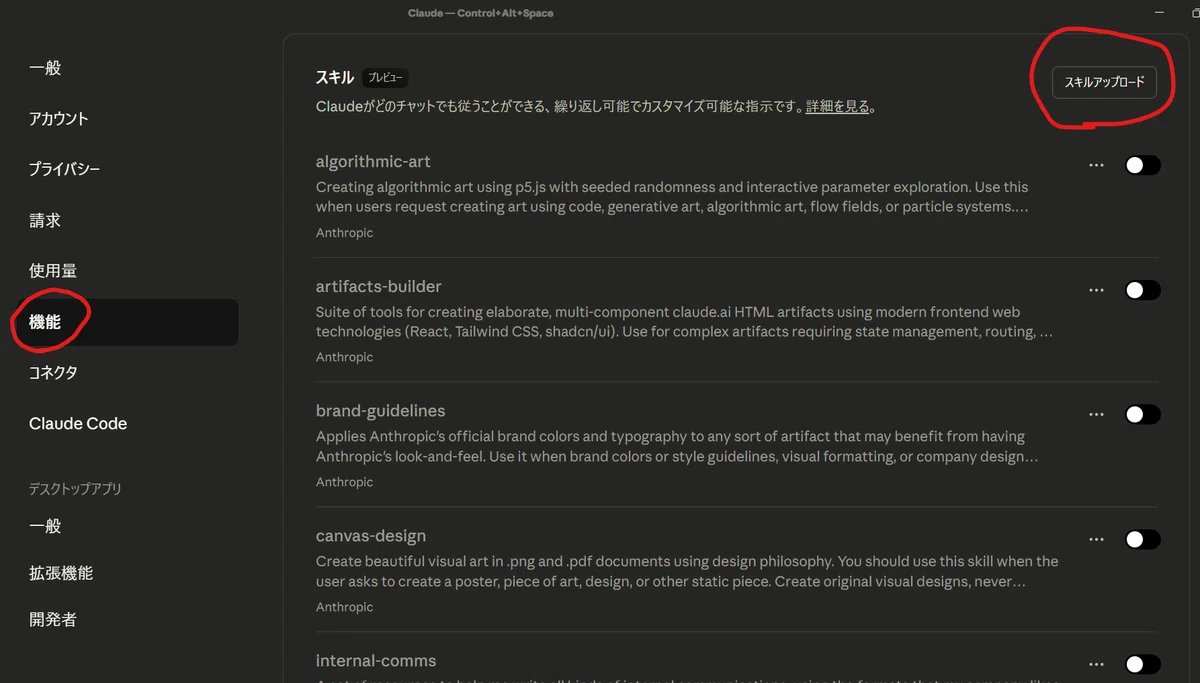Open more options for algorithmic-art skill
The image size is (1200, 683).
tap(1096, 165)
